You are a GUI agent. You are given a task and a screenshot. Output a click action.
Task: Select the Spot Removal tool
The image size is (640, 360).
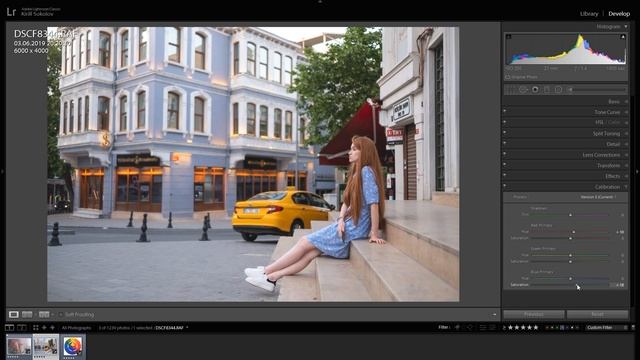522,89
